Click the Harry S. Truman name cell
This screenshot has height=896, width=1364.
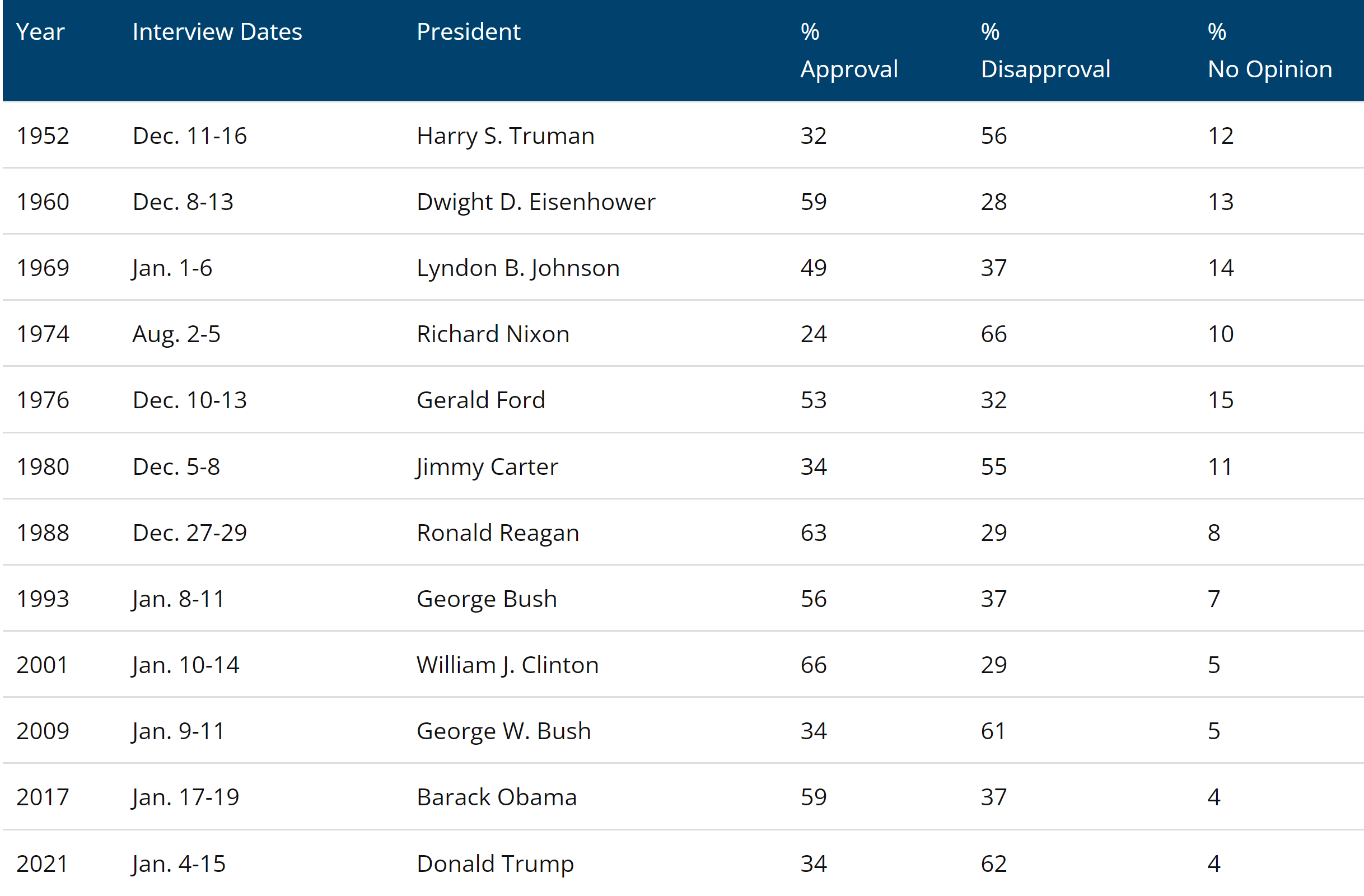coord(506,136)
